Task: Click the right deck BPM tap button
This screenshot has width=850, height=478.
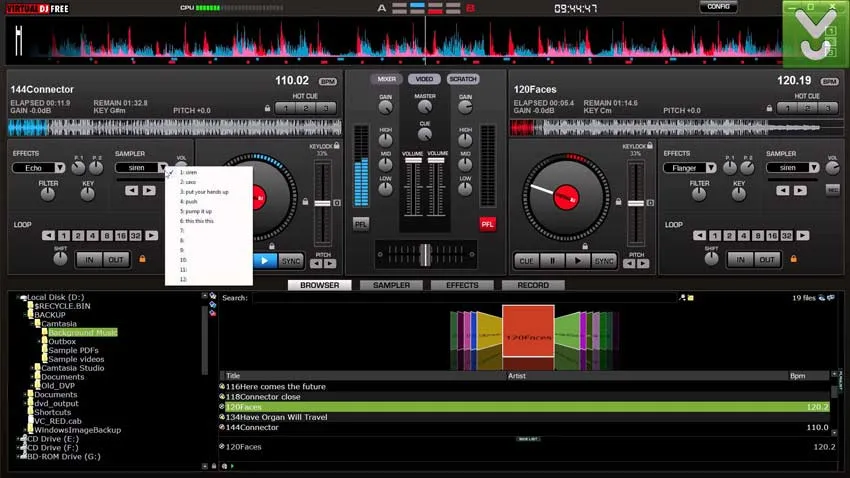Action: click(829, 82)
